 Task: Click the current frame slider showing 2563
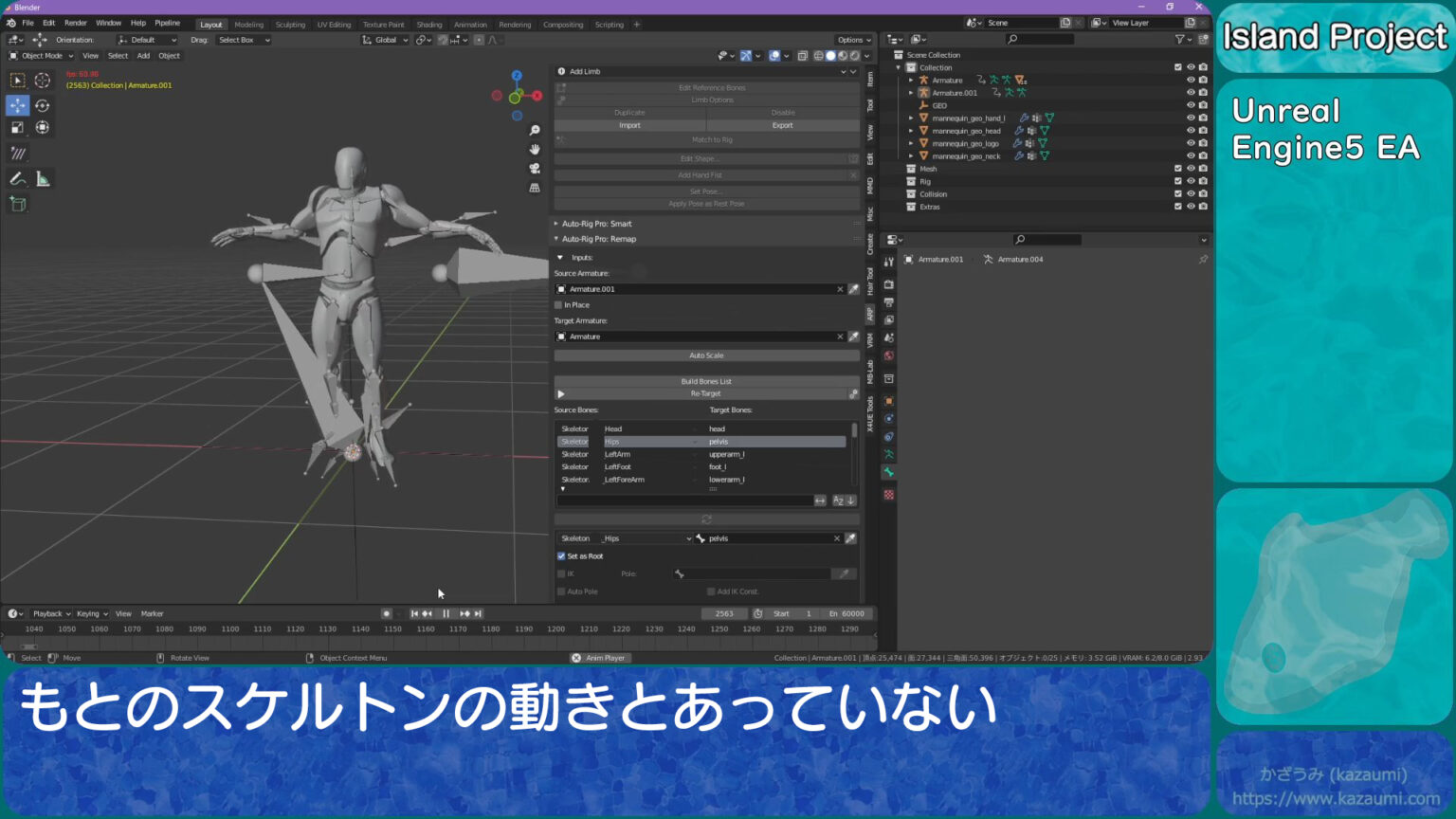coord(724,613)
